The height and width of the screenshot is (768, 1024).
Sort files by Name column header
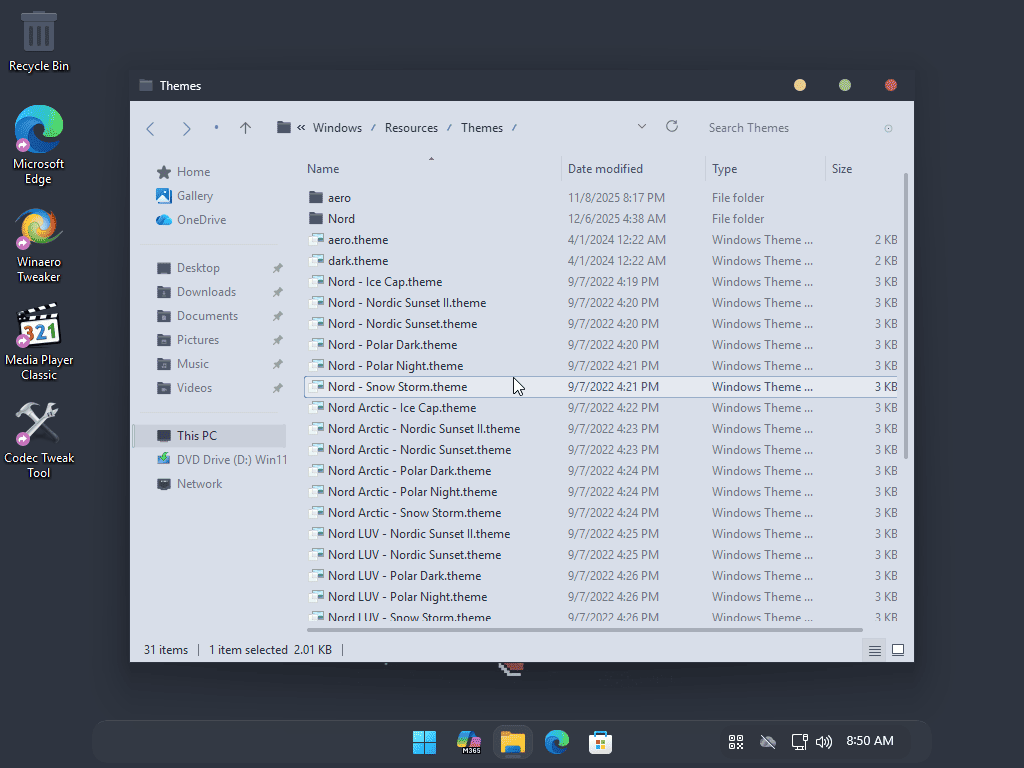[323, 169]
